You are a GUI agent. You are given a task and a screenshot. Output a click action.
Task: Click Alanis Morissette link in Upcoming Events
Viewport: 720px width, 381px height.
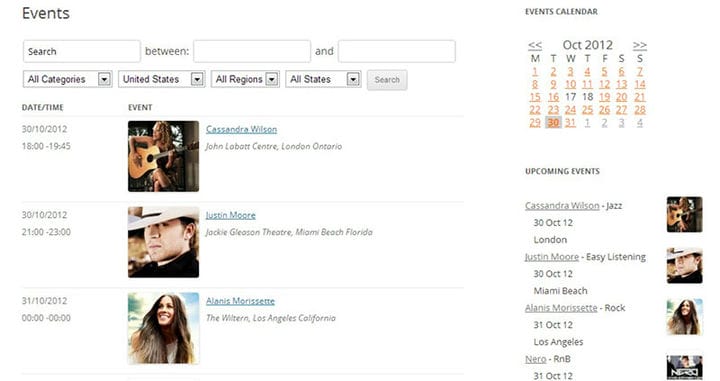pyautogui.click(x=561, y=308)
